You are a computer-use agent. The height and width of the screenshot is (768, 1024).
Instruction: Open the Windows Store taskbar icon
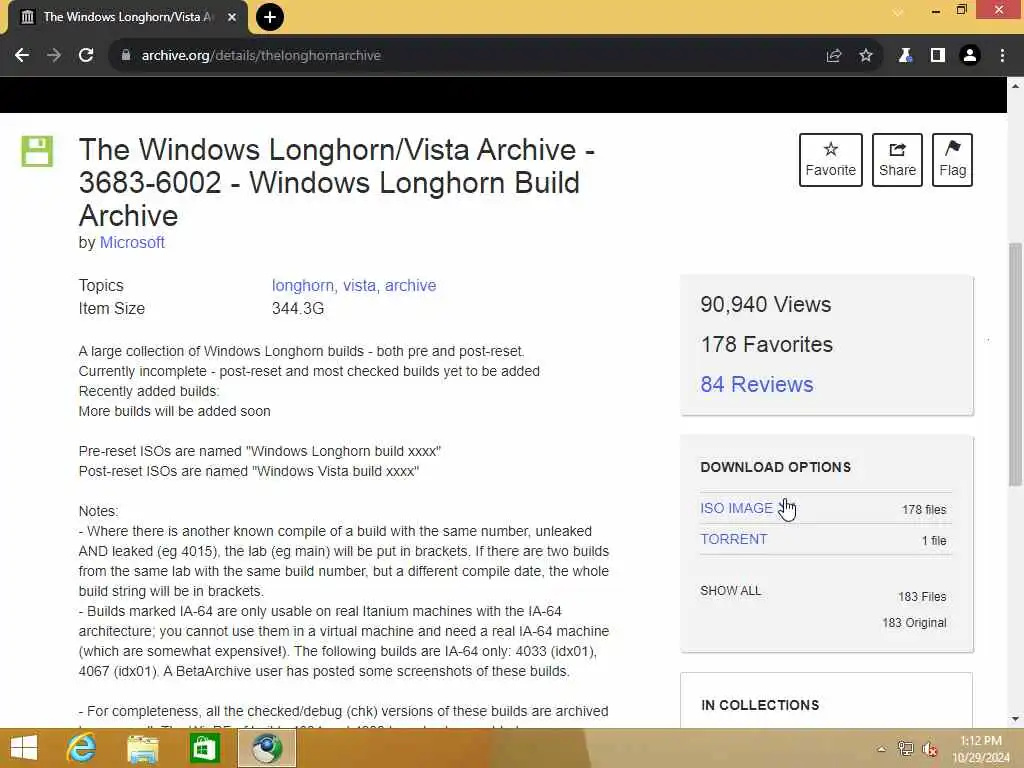click(x=204, y=748)
